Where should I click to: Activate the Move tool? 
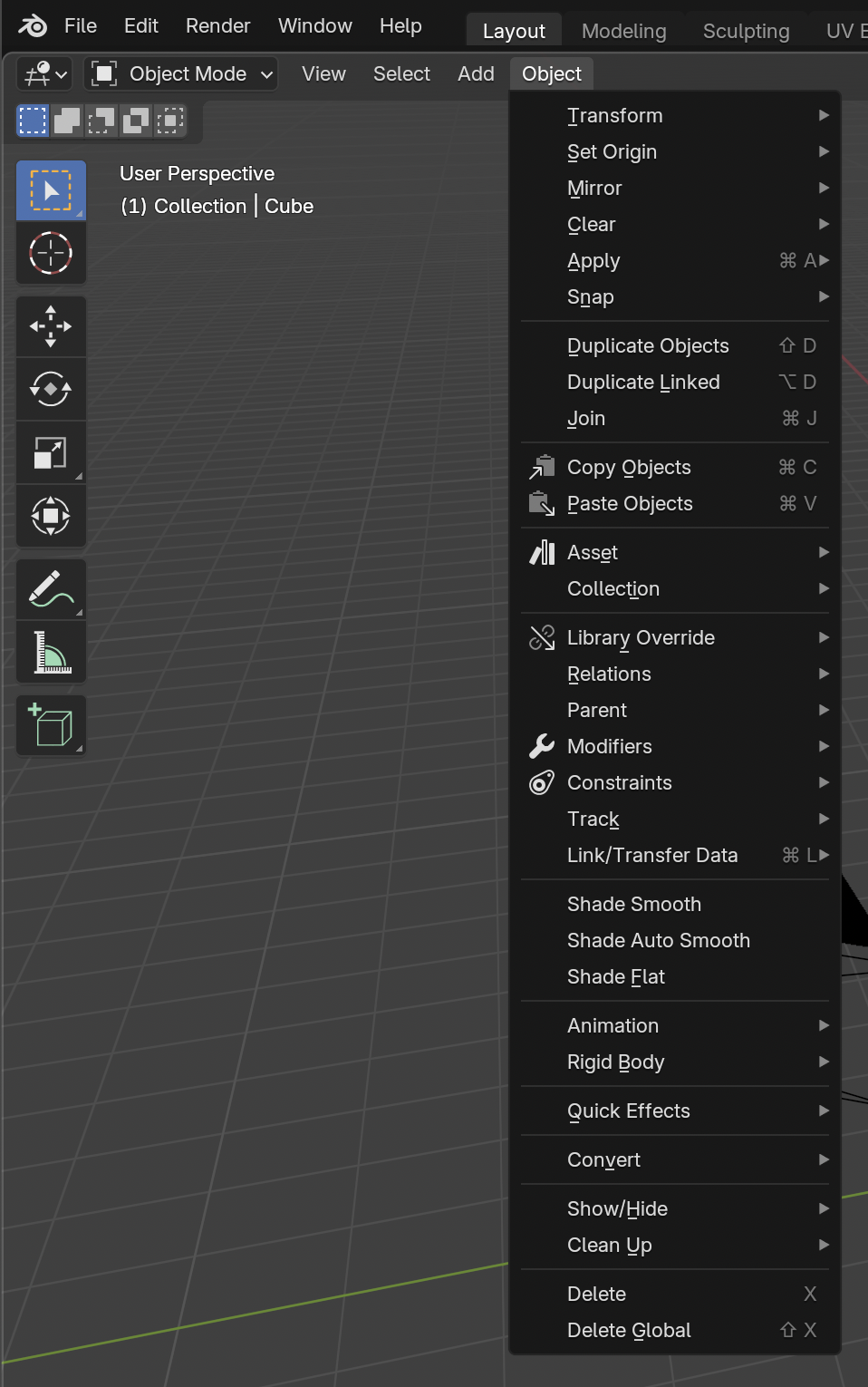point(51,326)
